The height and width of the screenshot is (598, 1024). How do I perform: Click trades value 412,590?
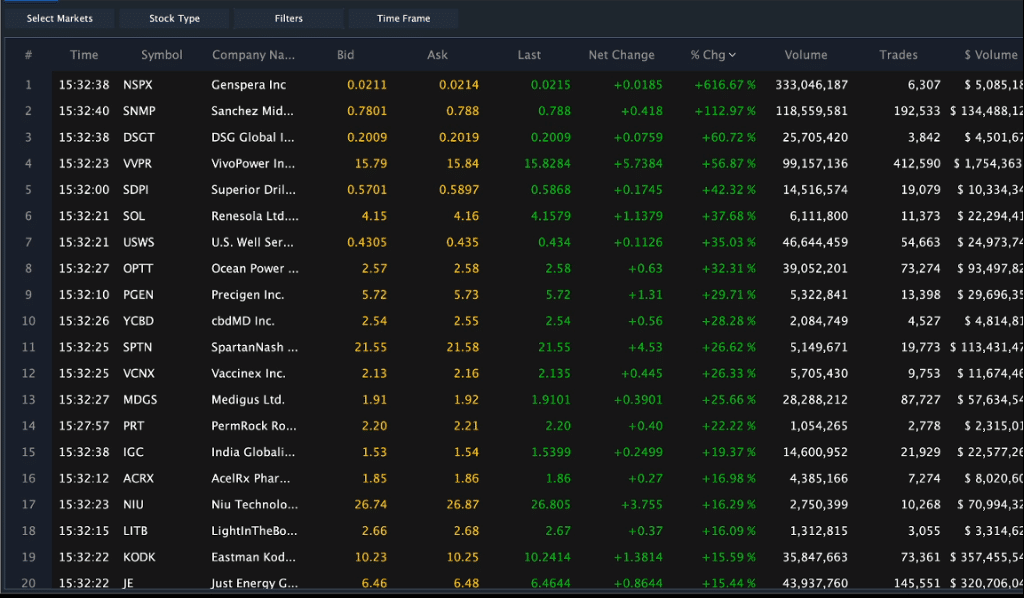tap(917, 163)
